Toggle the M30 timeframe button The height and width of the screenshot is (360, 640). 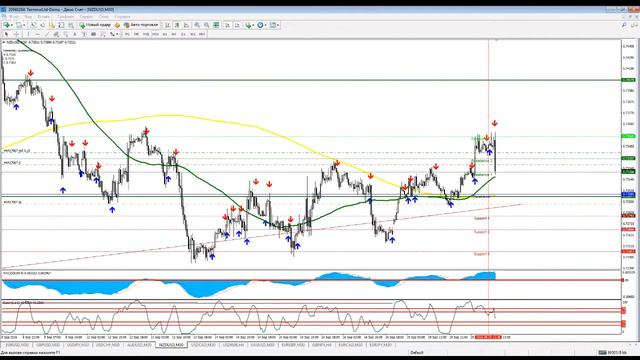click(x=155, y=34)
